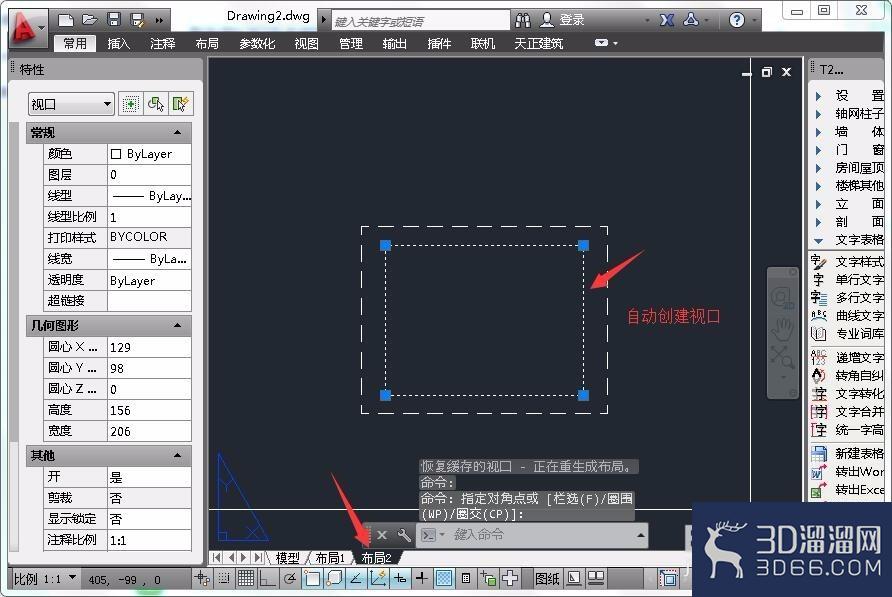Viewport: 892px width, 597px height.
Task: Save the drawing with floppy icon
Action: (x=114, y=20)
